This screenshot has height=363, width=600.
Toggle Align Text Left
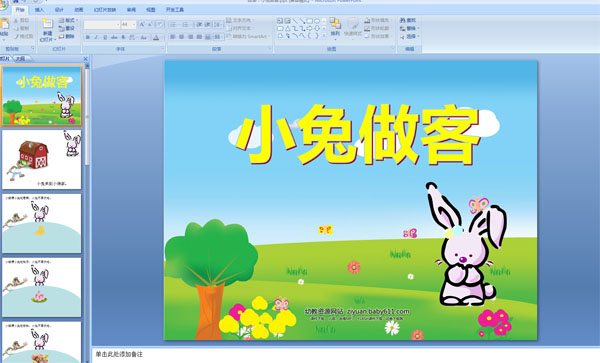[x=173, y=37]
